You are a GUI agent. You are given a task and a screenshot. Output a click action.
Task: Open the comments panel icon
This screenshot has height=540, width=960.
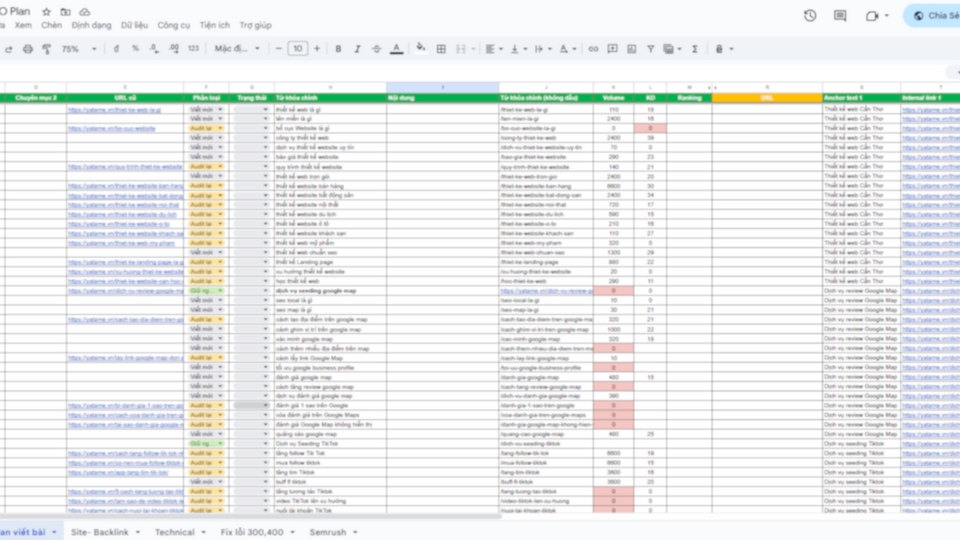840,15
